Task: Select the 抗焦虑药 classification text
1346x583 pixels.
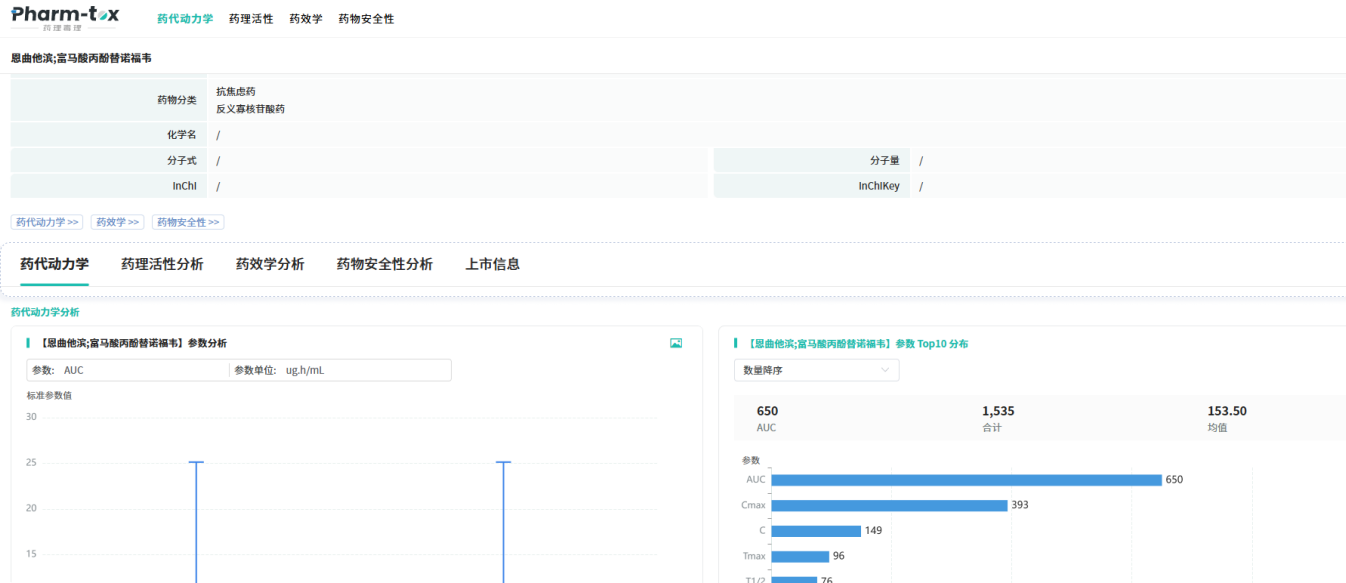Action: (x=236, y=91)
